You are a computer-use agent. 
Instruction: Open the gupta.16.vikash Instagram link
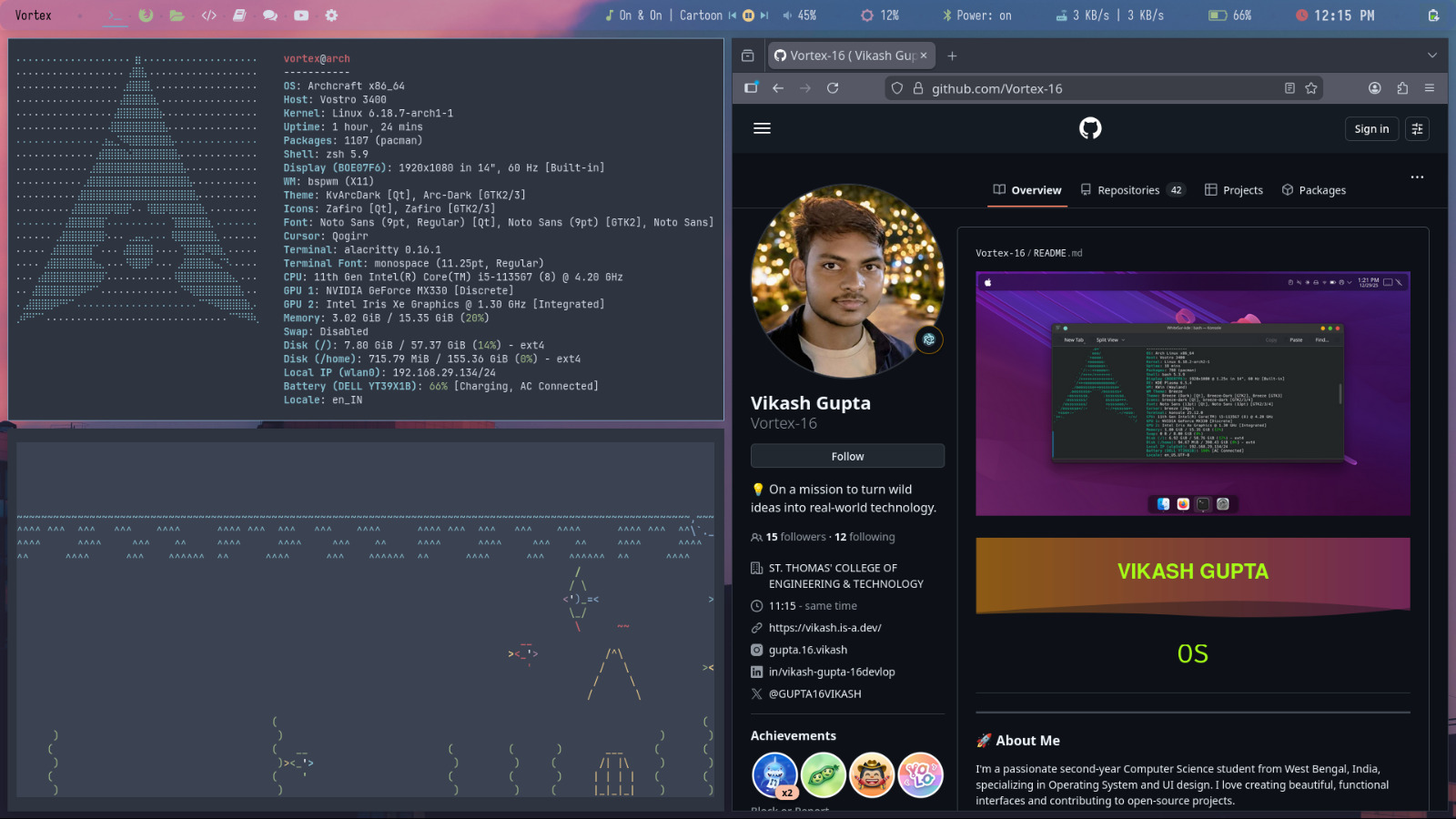coord(808,650)
